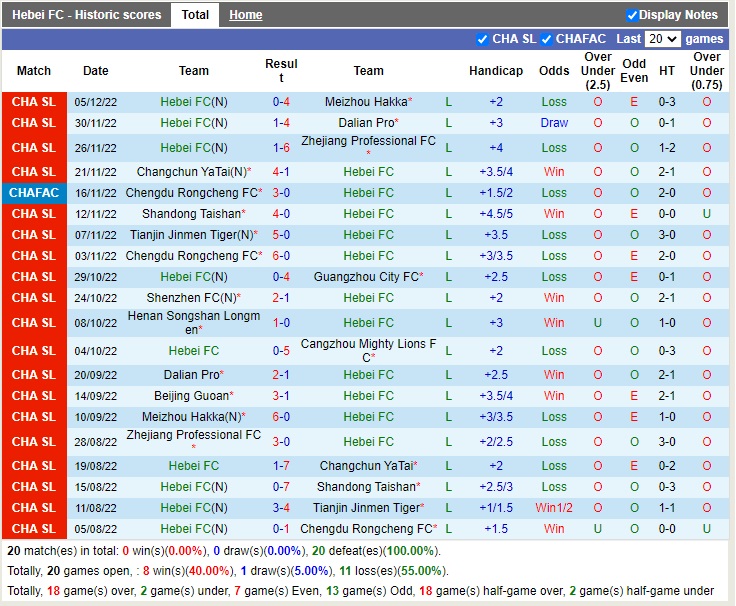Open the 1-6 score against Zhejiang Professional
Viewport: 736px width, 606px height.
coord(281,148)
